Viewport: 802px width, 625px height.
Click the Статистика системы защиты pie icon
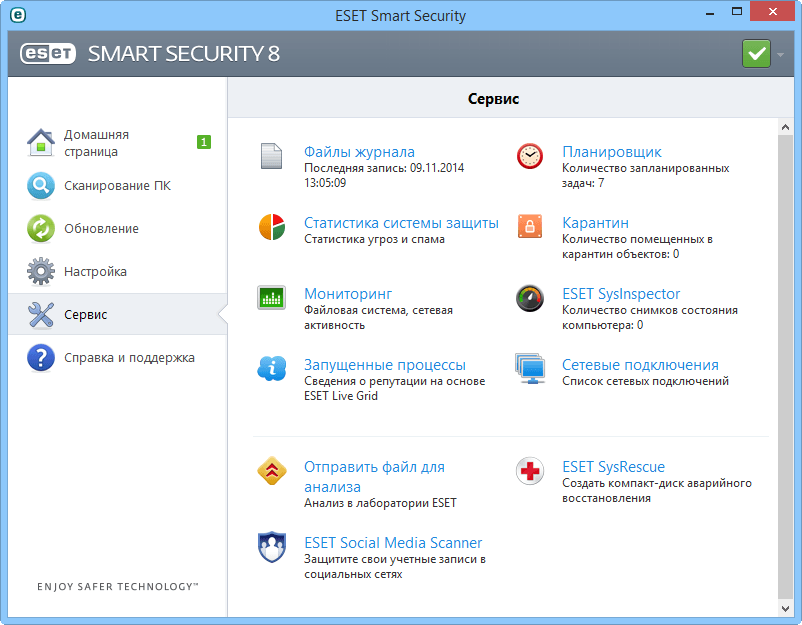(271, 226)
